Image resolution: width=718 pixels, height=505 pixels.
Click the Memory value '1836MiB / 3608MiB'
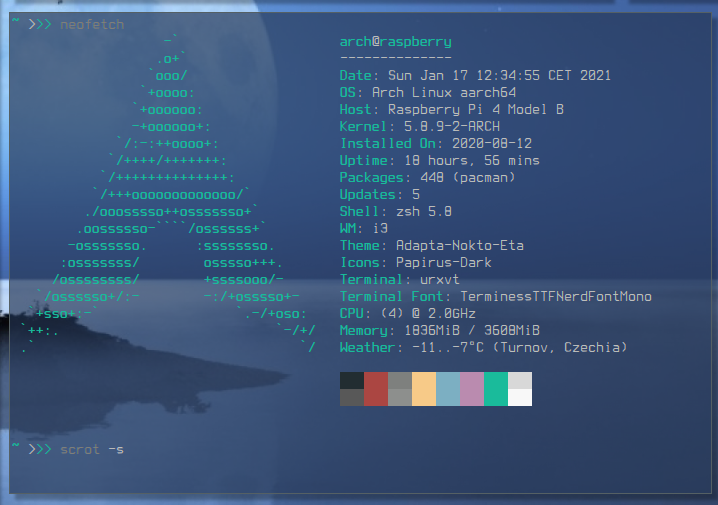(x=472, y=330)
